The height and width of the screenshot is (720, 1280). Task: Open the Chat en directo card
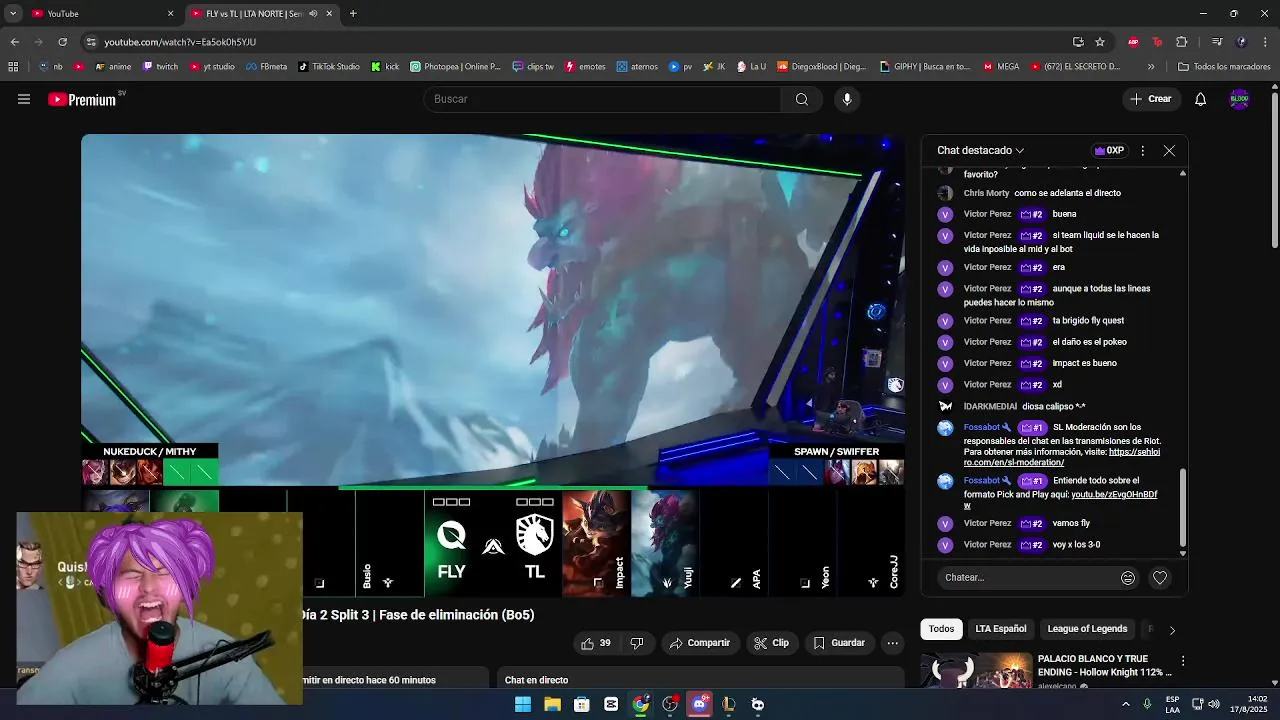[x=700, y=680]
